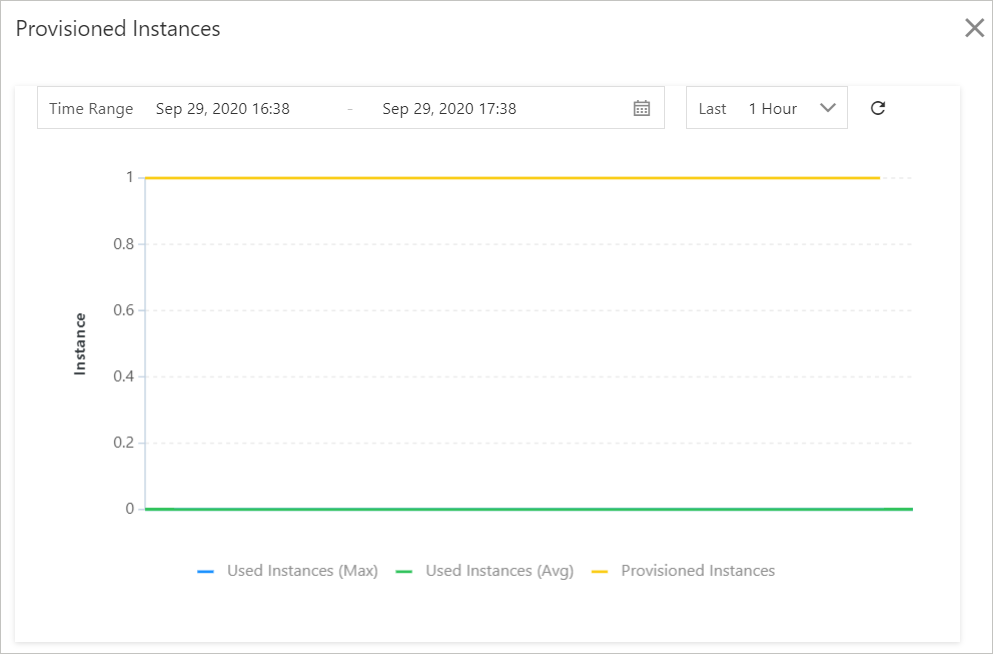Click the green Used Instances (Avg) swatch
993x654 pixels.
[x=404, y=571]
